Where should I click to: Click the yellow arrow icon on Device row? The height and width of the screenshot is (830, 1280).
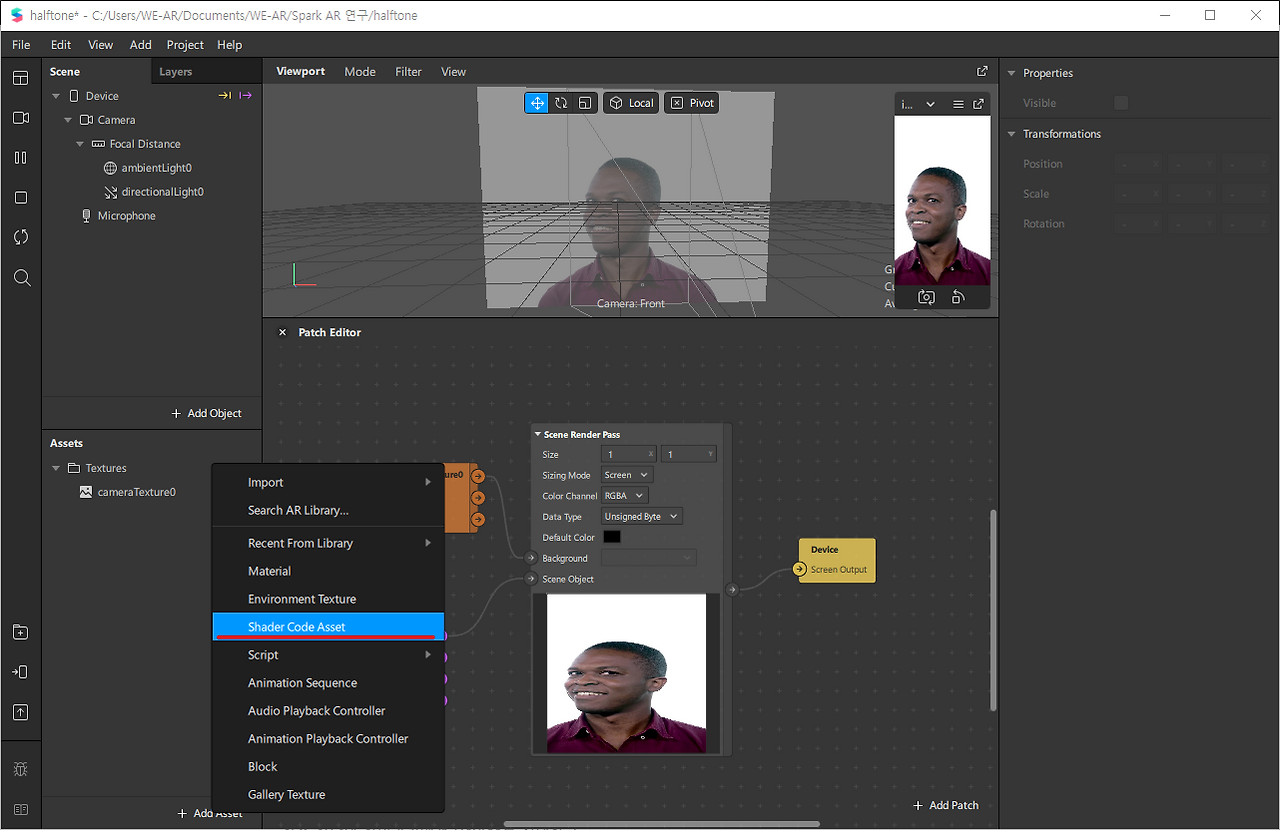click(225, 96)
